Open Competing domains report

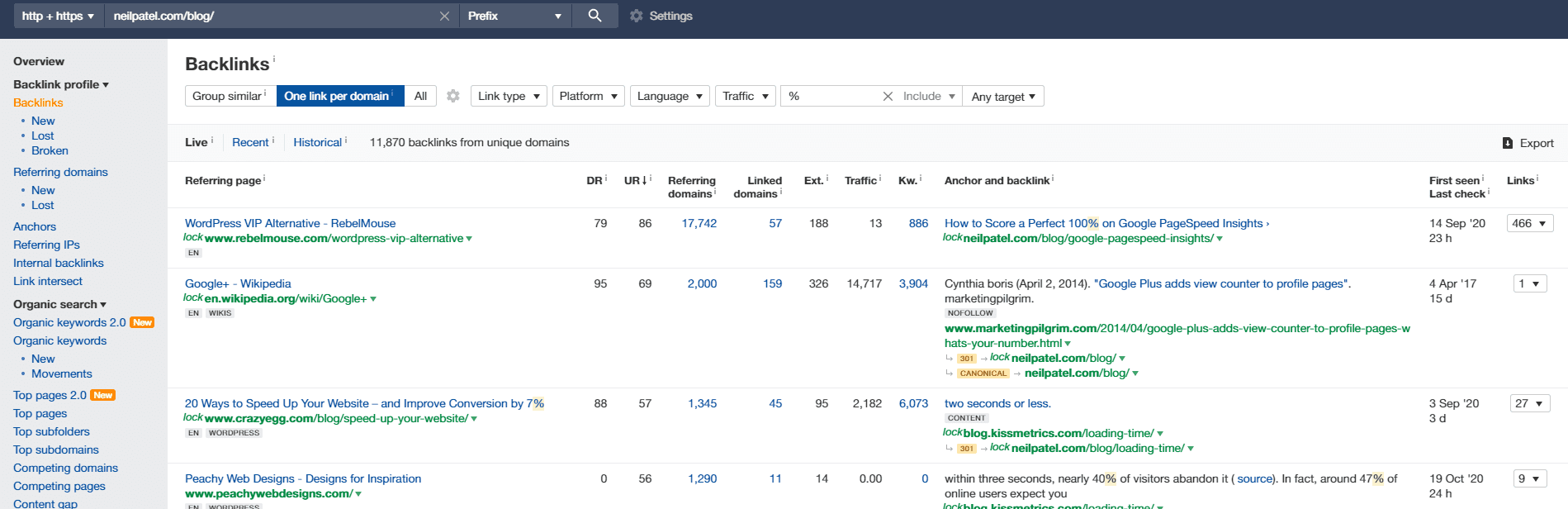tap(65, 468)
